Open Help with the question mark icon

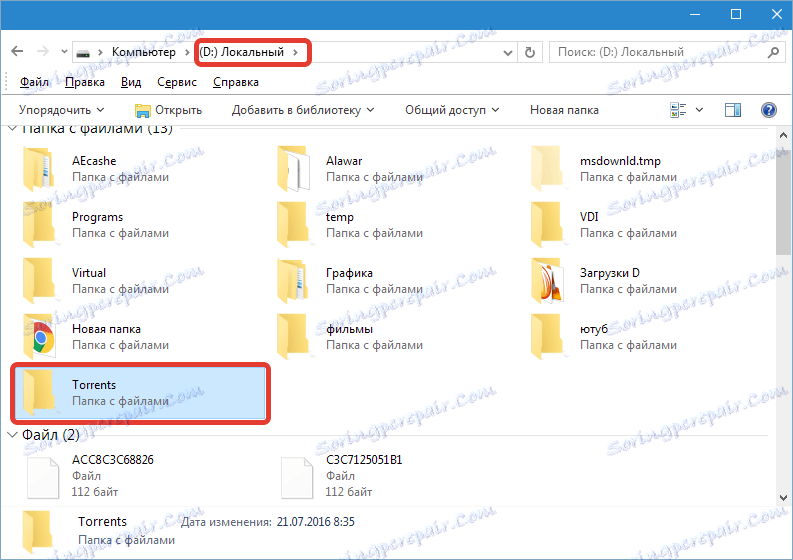[769, 110]
